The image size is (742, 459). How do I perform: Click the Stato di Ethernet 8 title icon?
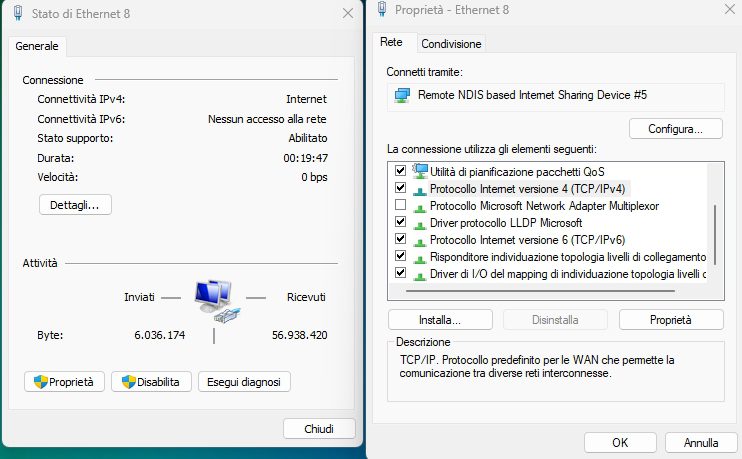tap(18, 13)
